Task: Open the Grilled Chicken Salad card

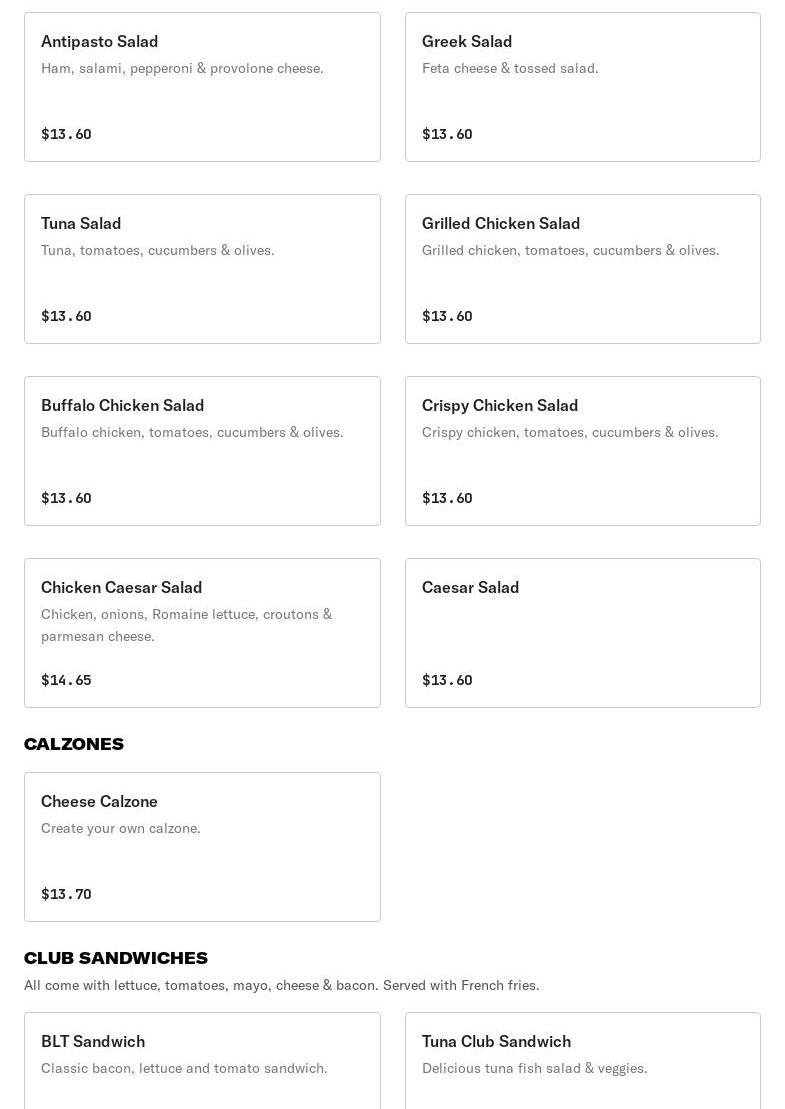Action: click(582, 269)
